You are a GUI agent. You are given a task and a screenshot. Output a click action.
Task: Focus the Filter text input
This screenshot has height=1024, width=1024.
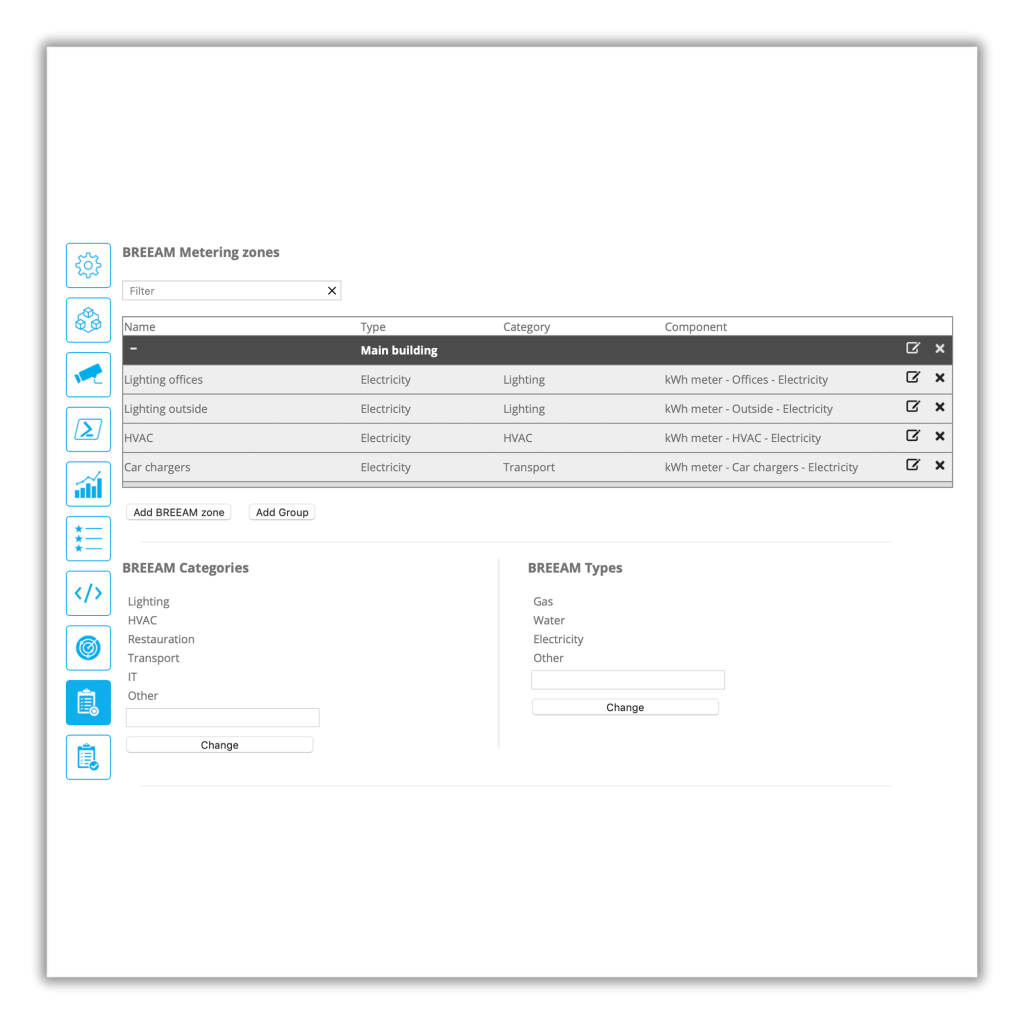(225, 291)
